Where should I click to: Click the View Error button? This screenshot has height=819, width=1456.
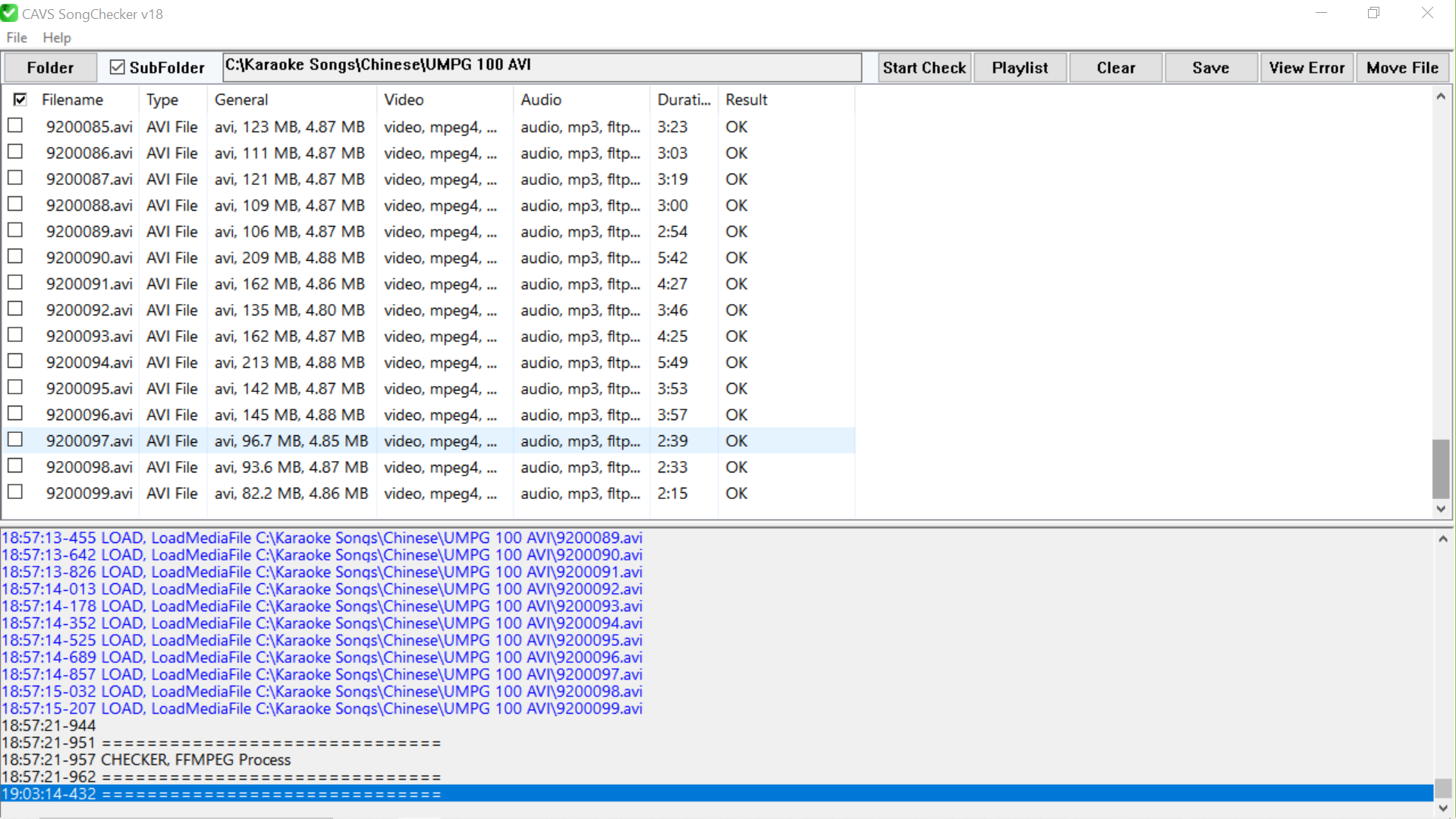coord(1307,67)
